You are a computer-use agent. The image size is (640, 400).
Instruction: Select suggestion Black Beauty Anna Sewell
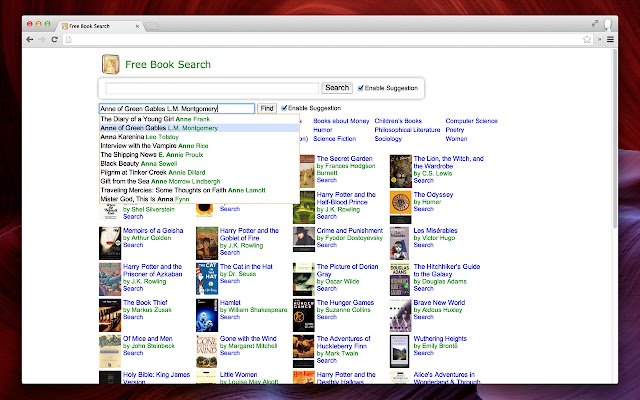200,164
